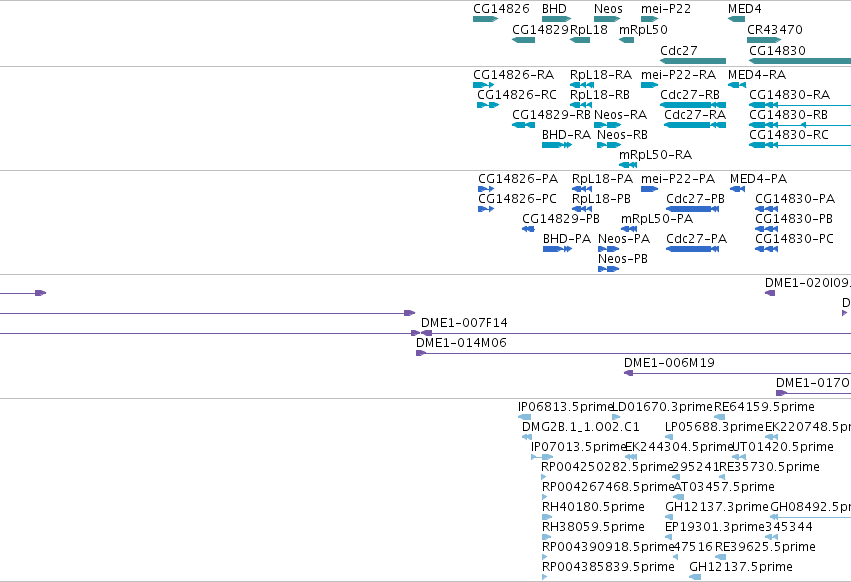
Task: Click the Cdc27 gene label
Action: (x=678, y=50)
